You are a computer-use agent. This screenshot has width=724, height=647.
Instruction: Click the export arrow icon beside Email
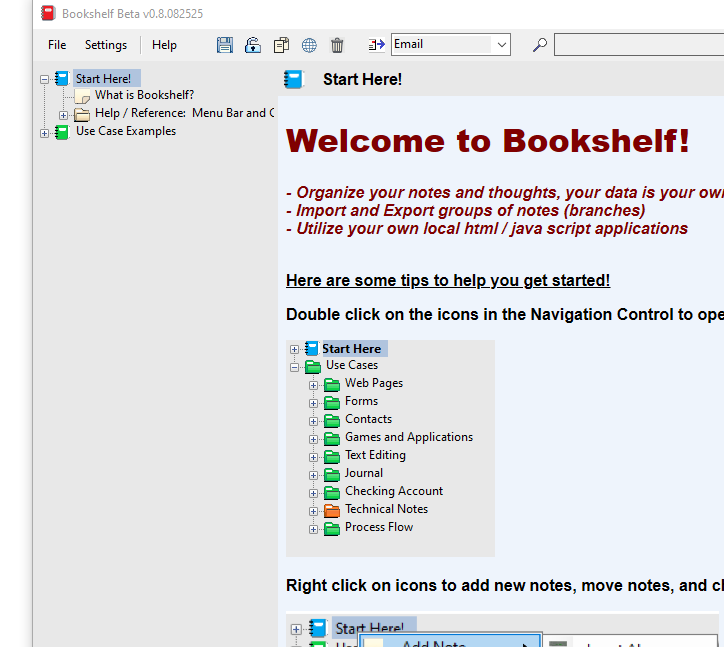(376, 45)
